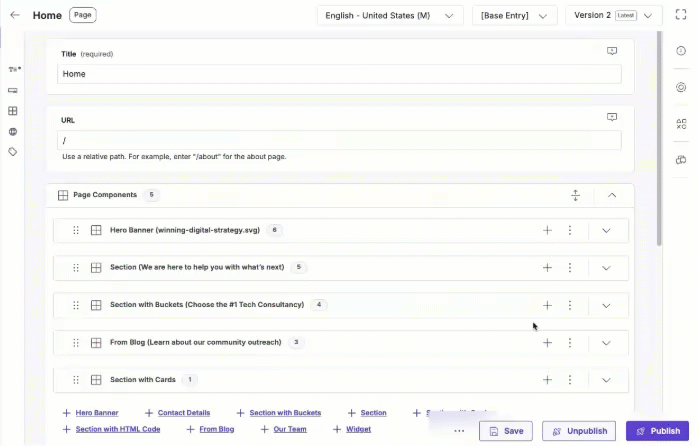The width and height of the screenshot is (698, 446).
Task: Collapse the Page Components section
Action: 612,195
